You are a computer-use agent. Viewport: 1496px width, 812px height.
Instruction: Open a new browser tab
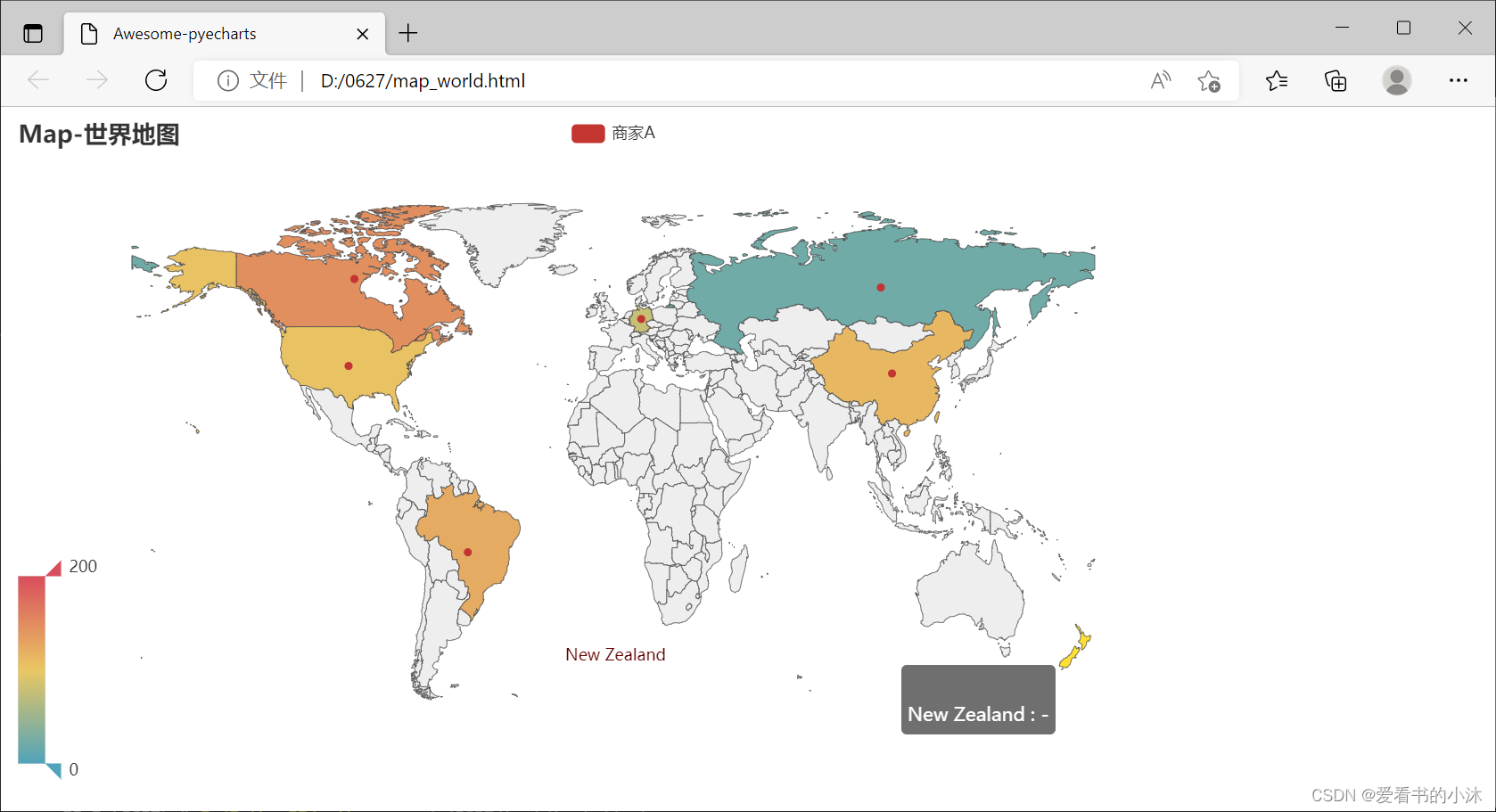pos(408,34)
